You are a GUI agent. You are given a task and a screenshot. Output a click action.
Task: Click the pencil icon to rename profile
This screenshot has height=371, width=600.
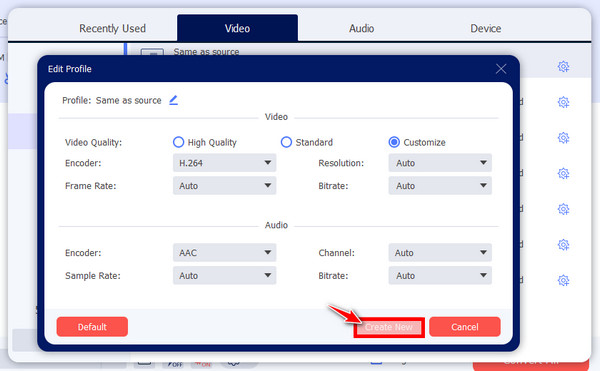pyautogui.click(x=174, y=100)
